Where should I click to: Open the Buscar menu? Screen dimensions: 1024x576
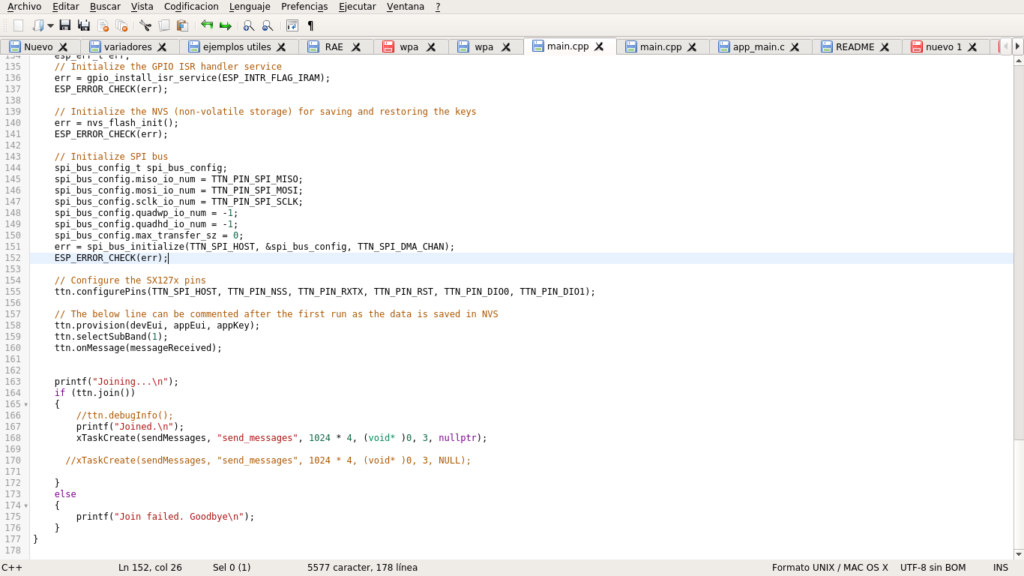click(x=105, y=7)
